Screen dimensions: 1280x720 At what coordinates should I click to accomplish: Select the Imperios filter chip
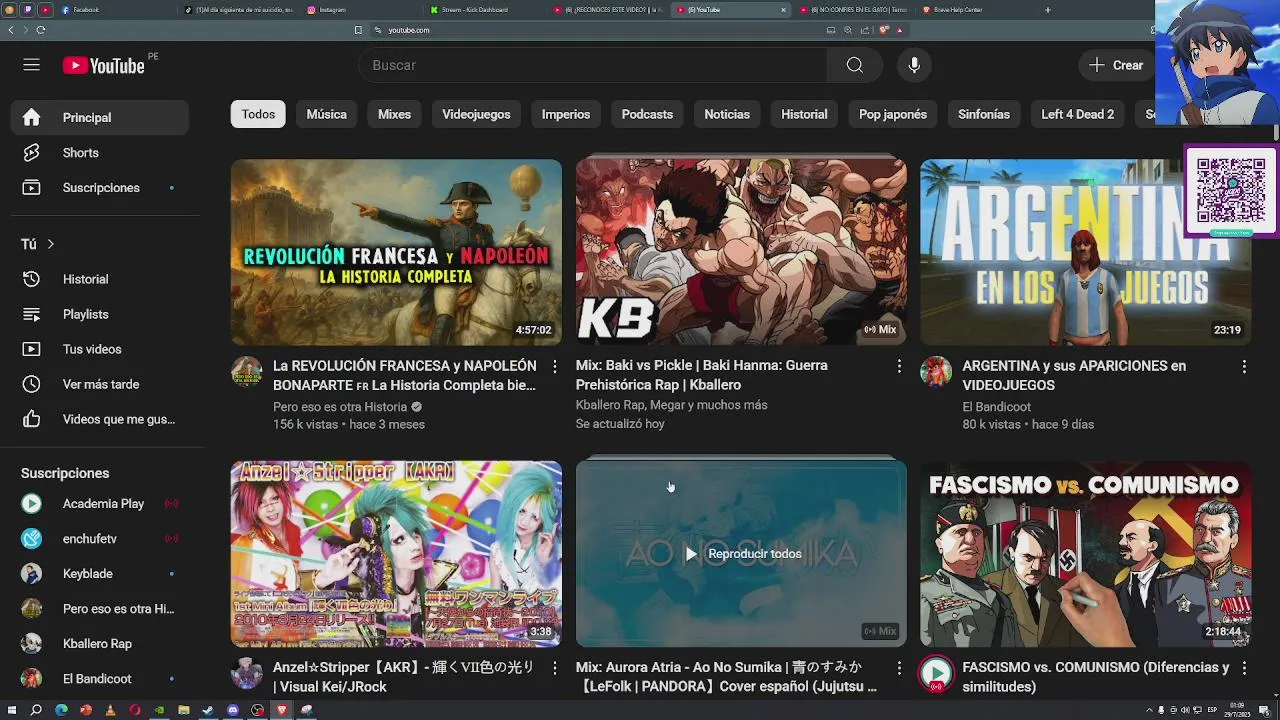tap(566, 114)
